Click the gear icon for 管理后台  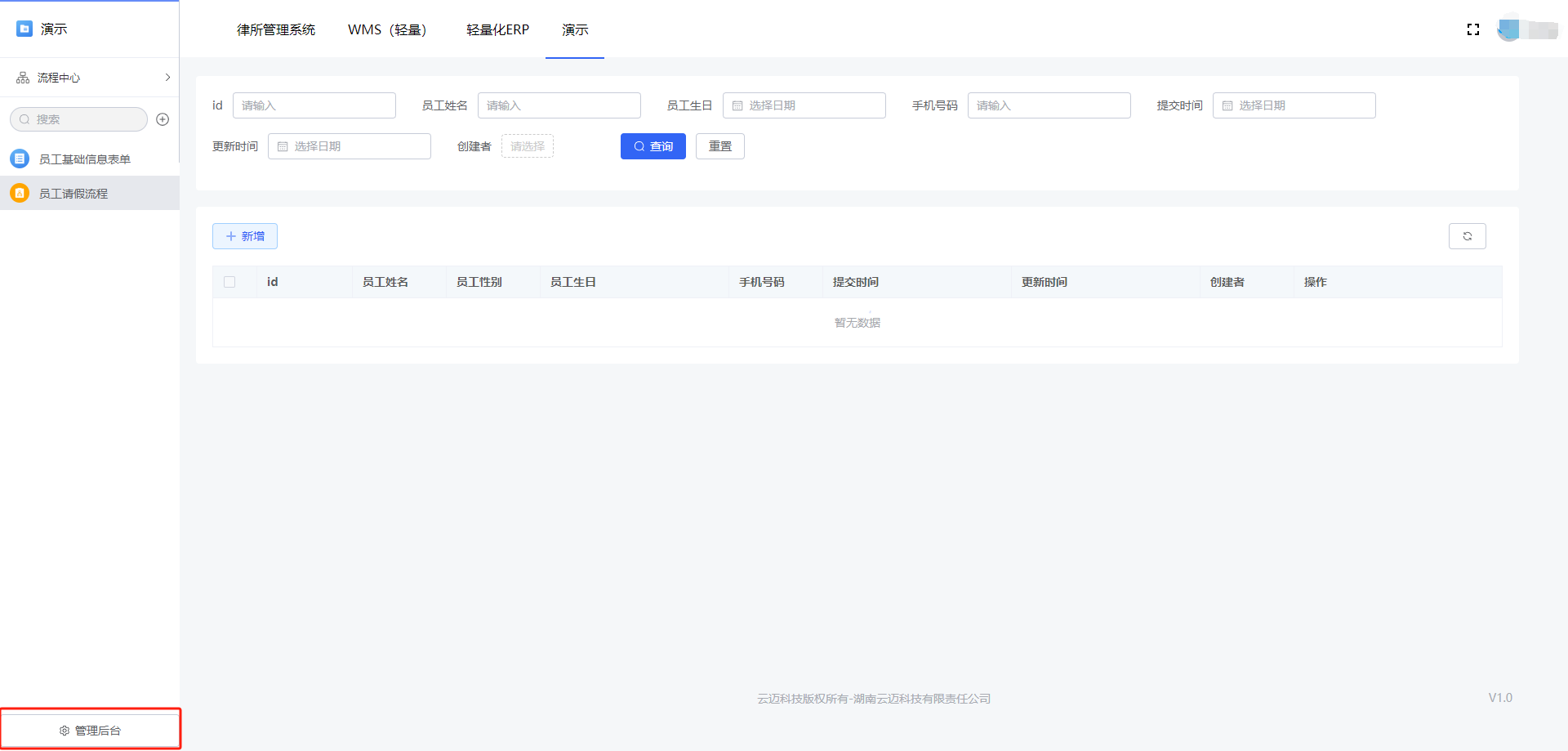(x=65, y=731)
